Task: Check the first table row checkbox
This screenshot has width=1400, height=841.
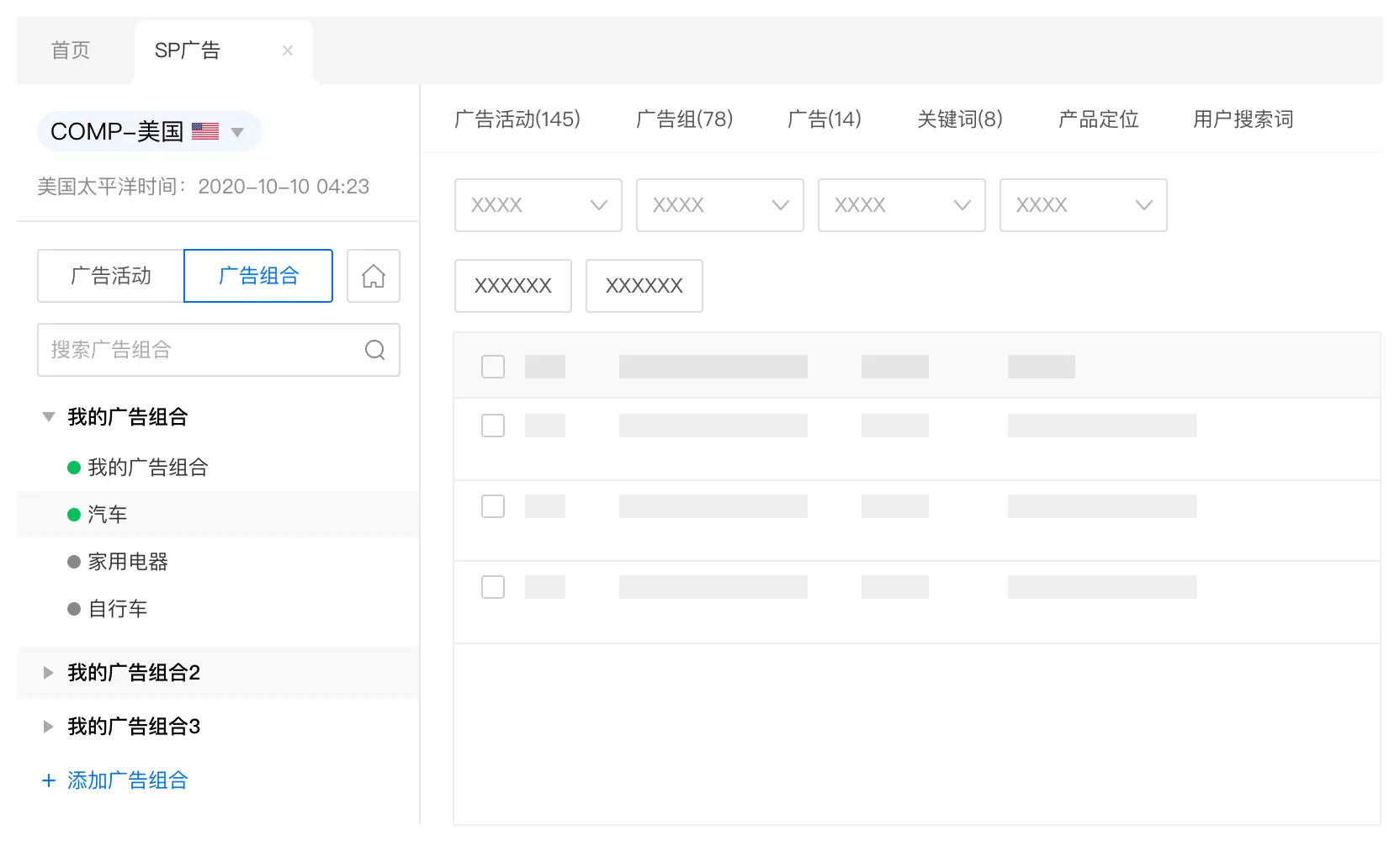Action: pyautogui.click(x=493, y=426)
